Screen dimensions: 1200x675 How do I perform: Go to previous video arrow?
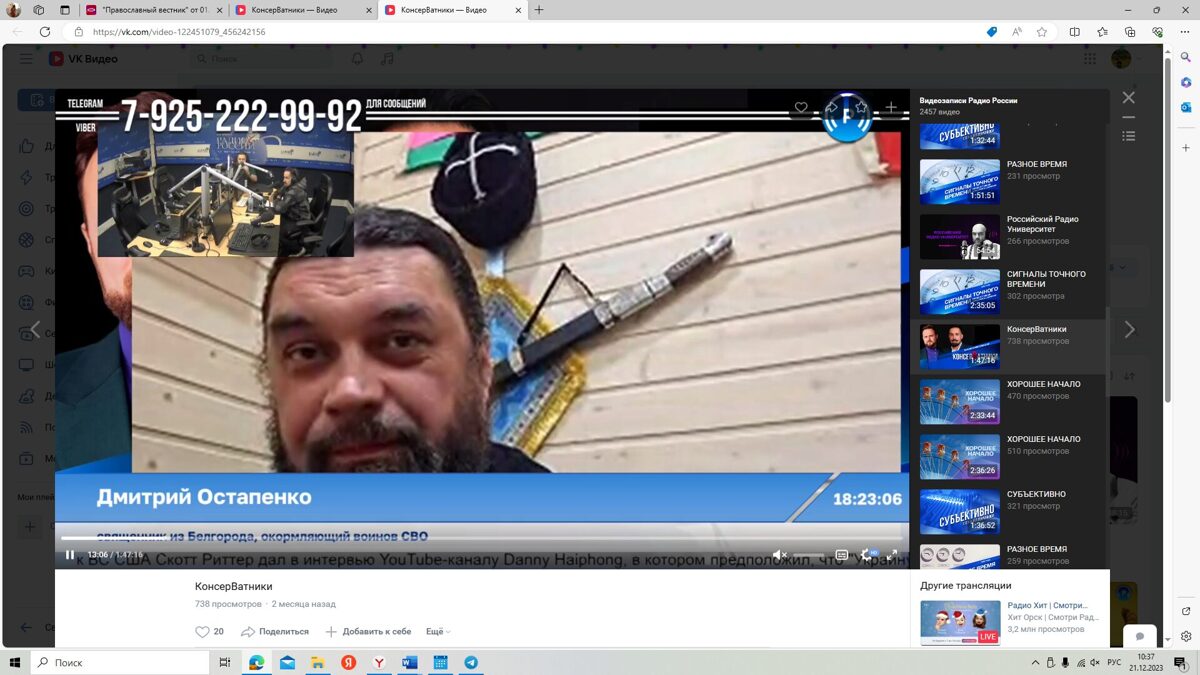click(x=35, y=329)
